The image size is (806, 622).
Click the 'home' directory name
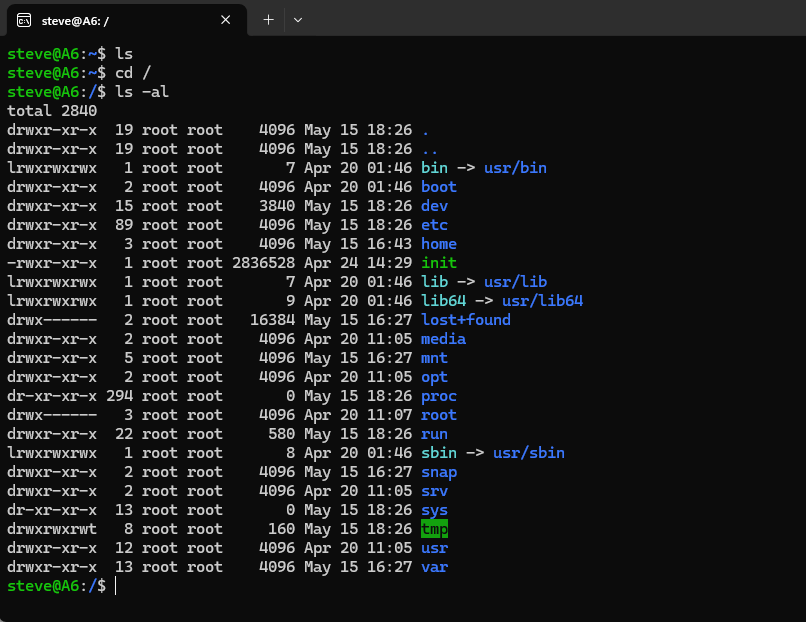(x=438, y=244)
